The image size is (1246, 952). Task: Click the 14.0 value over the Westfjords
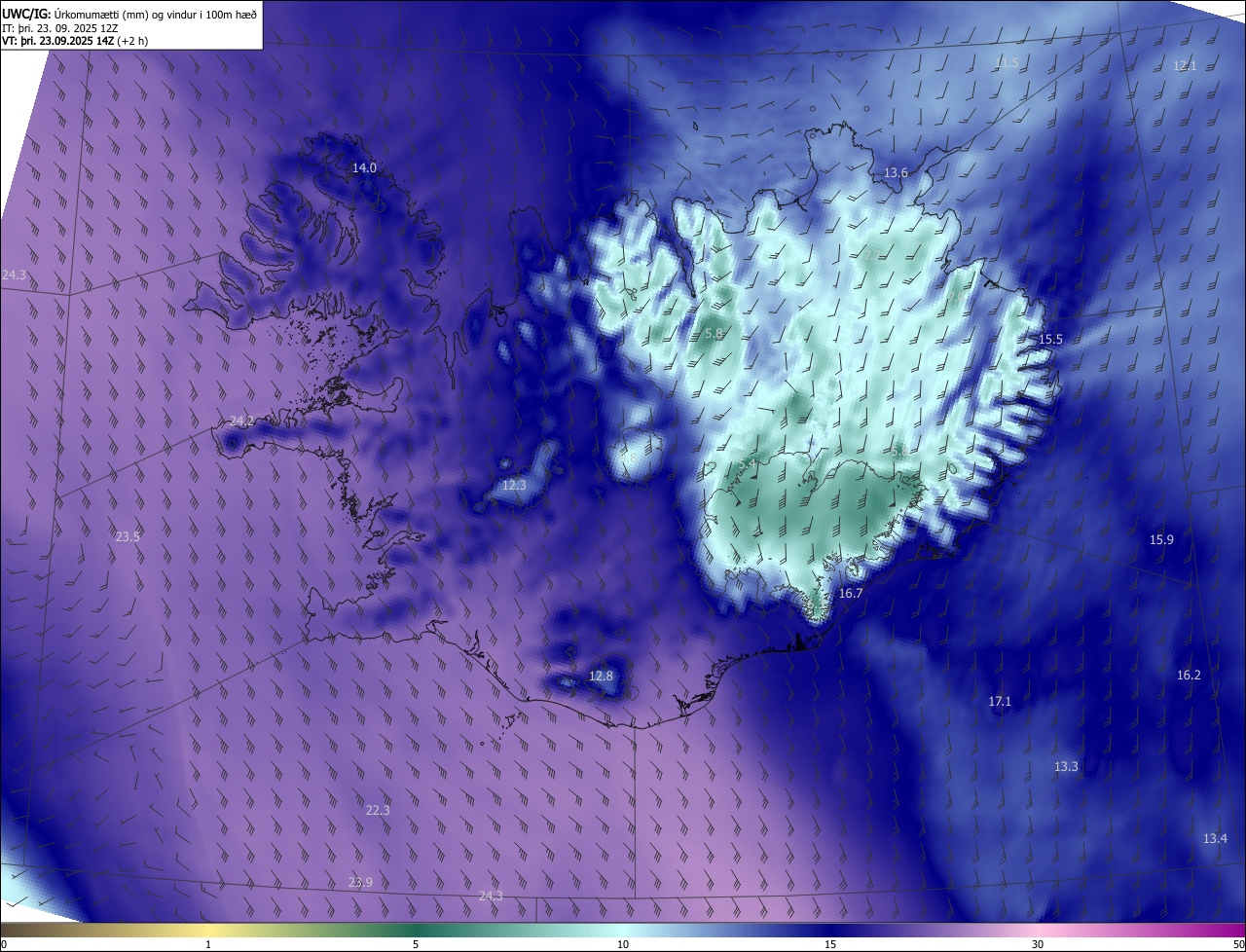364,168
